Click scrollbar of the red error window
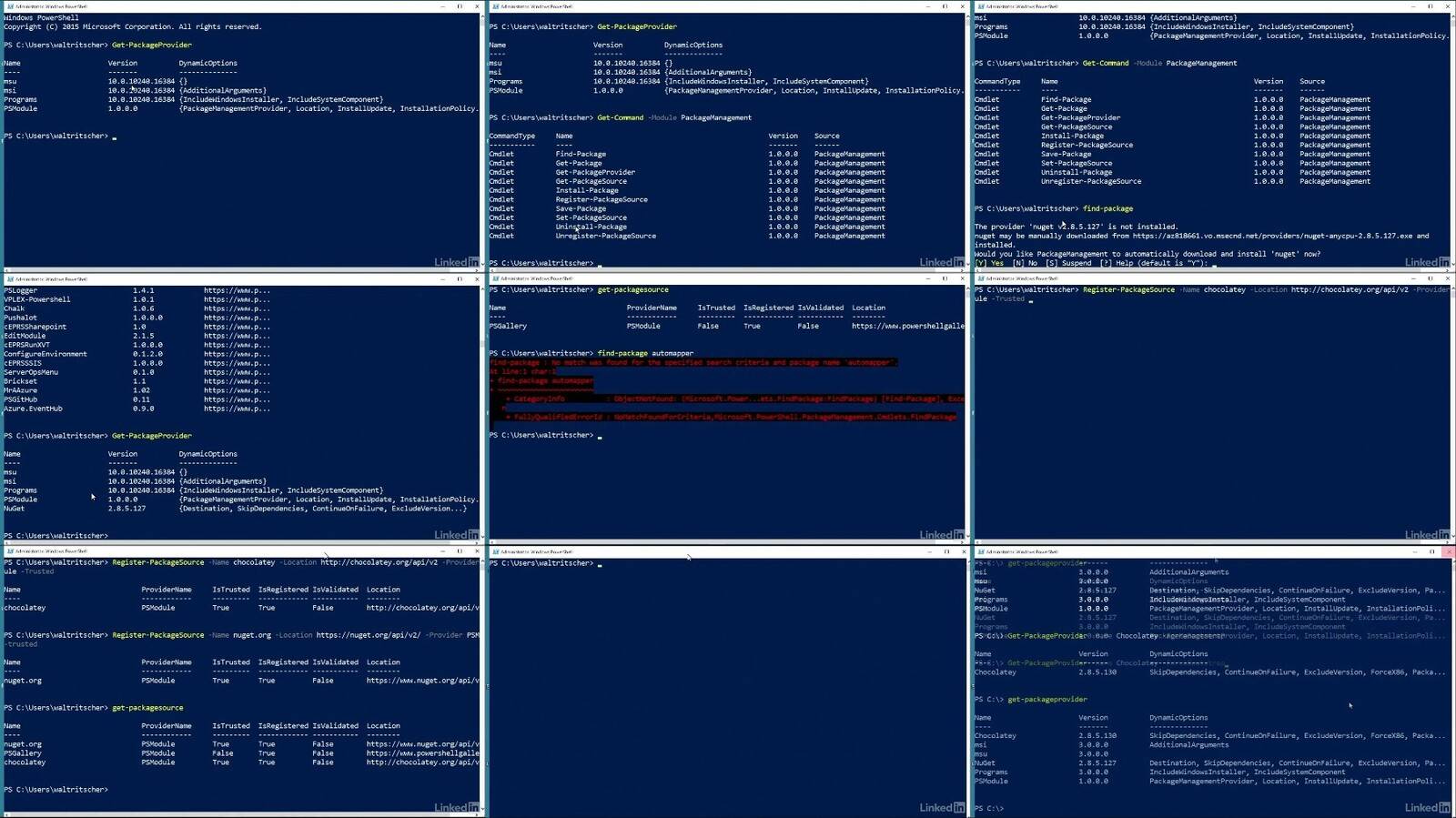The image size is (1456, 818). (x=967, y=412)
